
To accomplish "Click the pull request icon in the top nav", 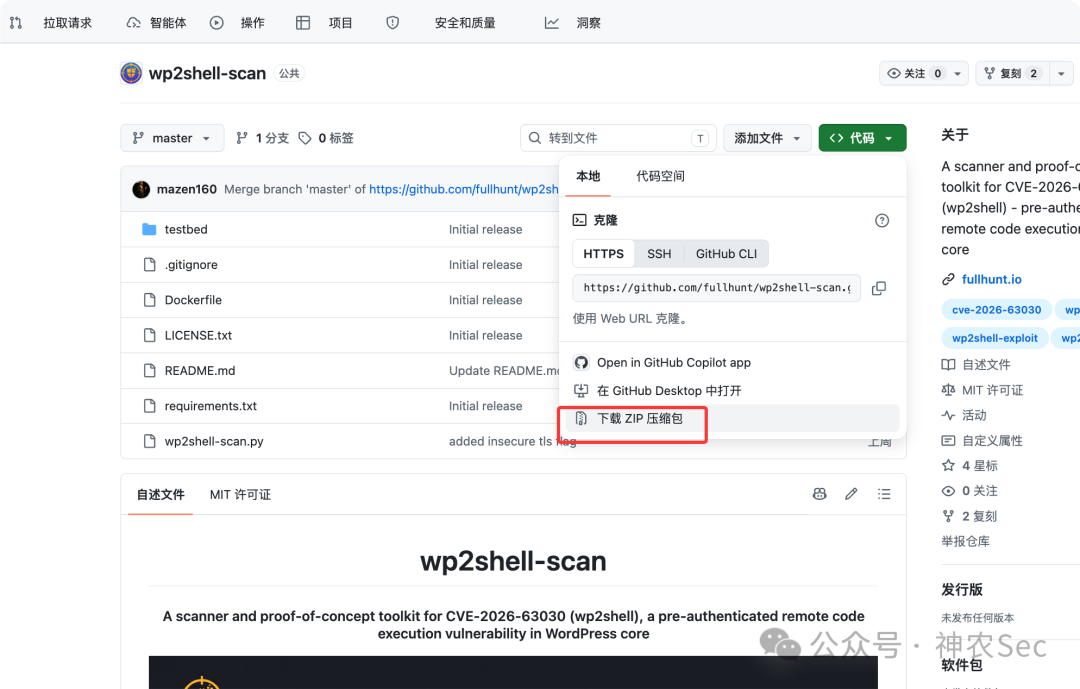I will [x=16, y=23].
